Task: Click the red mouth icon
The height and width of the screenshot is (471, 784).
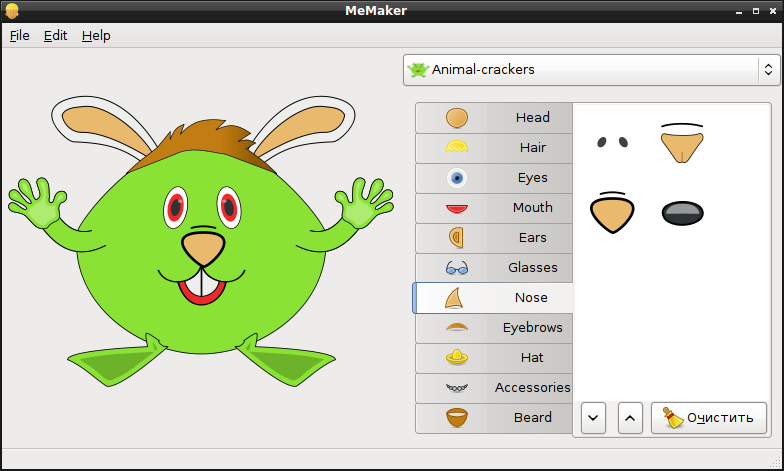Action: point(456,208)
